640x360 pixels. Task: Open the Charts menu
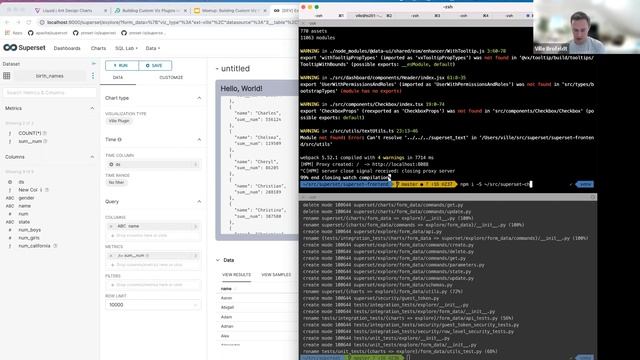(x=98, y=48)
